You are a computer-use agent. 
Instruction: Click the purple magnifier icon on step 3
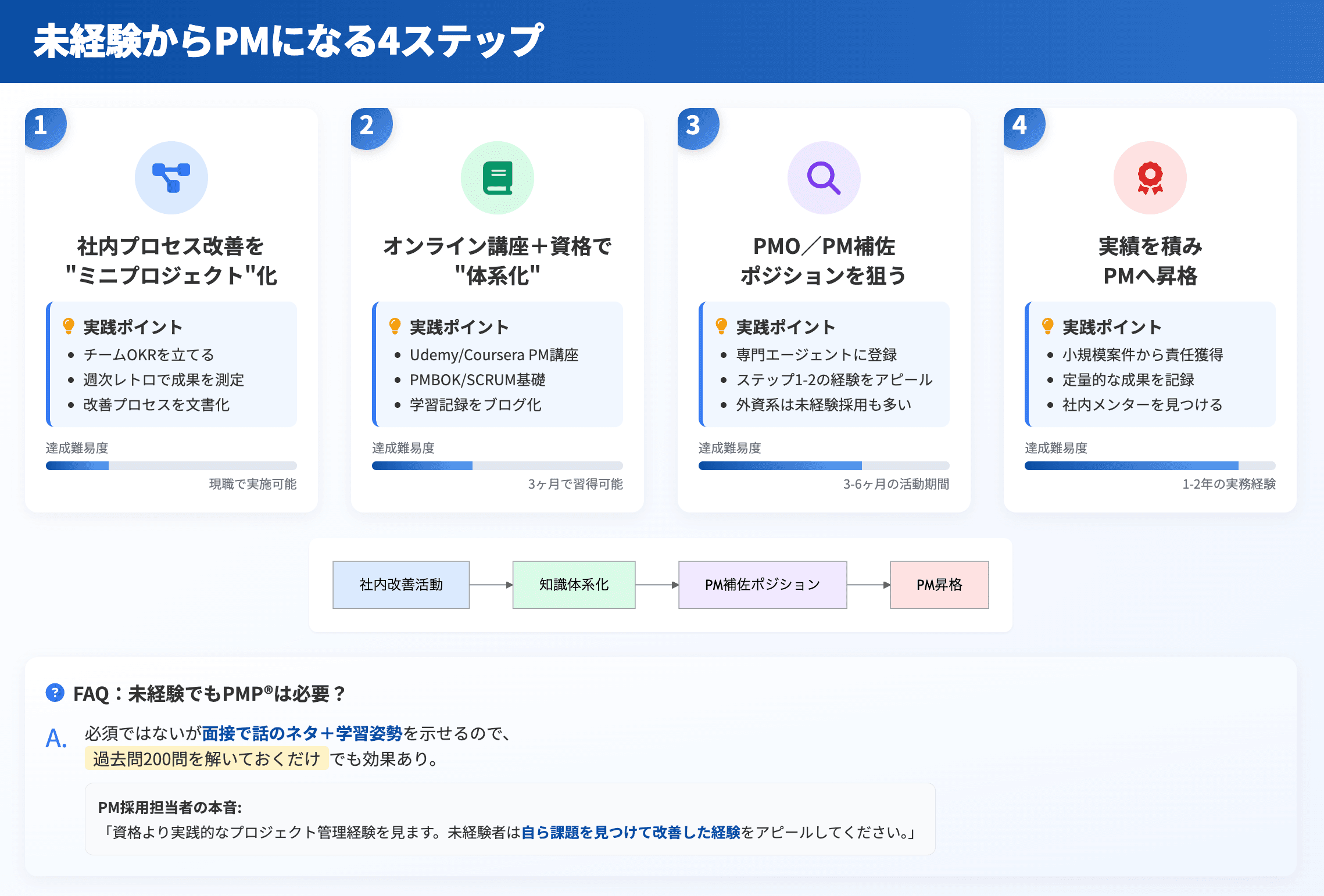coord(824,178)
